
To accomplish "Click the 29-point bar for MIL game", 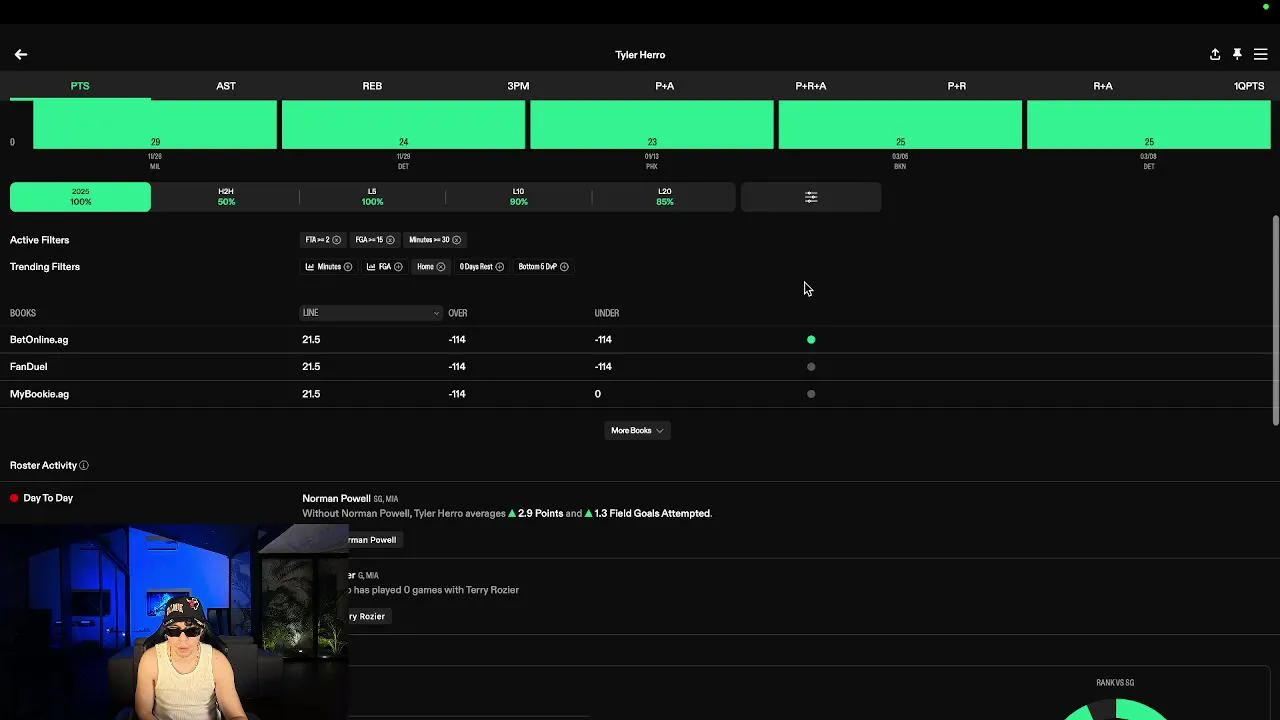I will pos(155,124).
